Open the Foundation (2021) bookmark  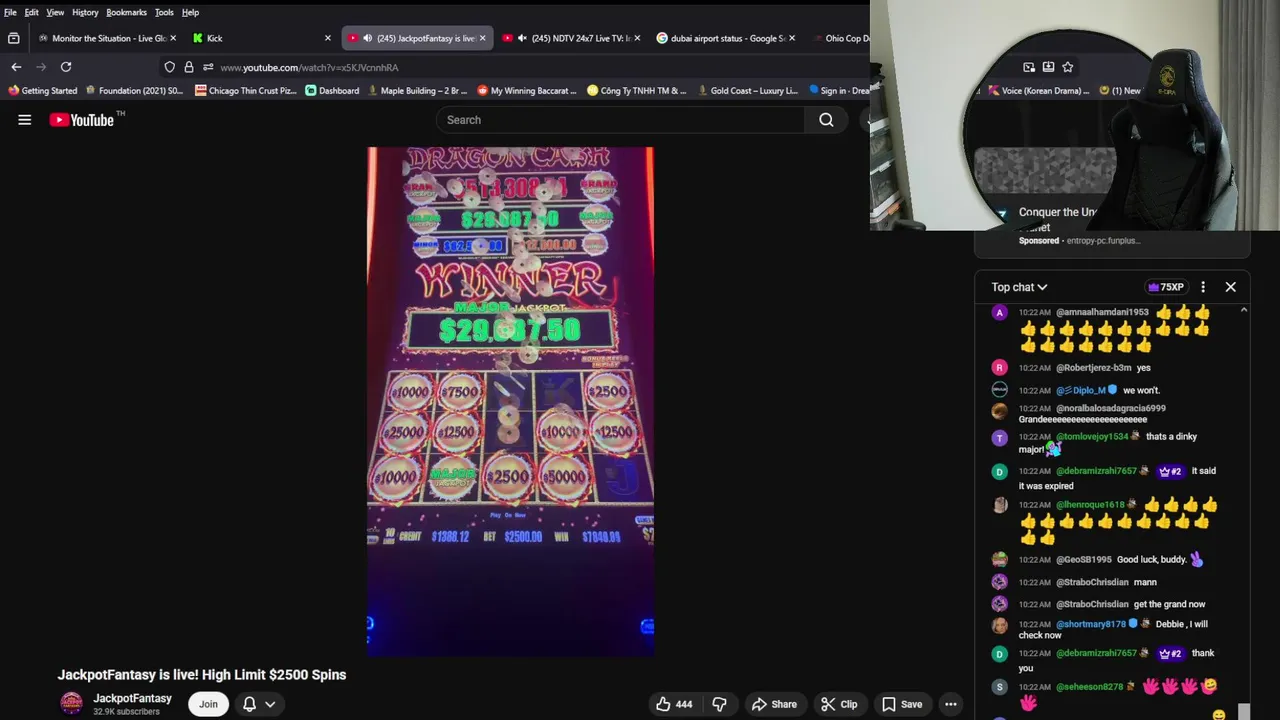point(135,90)
